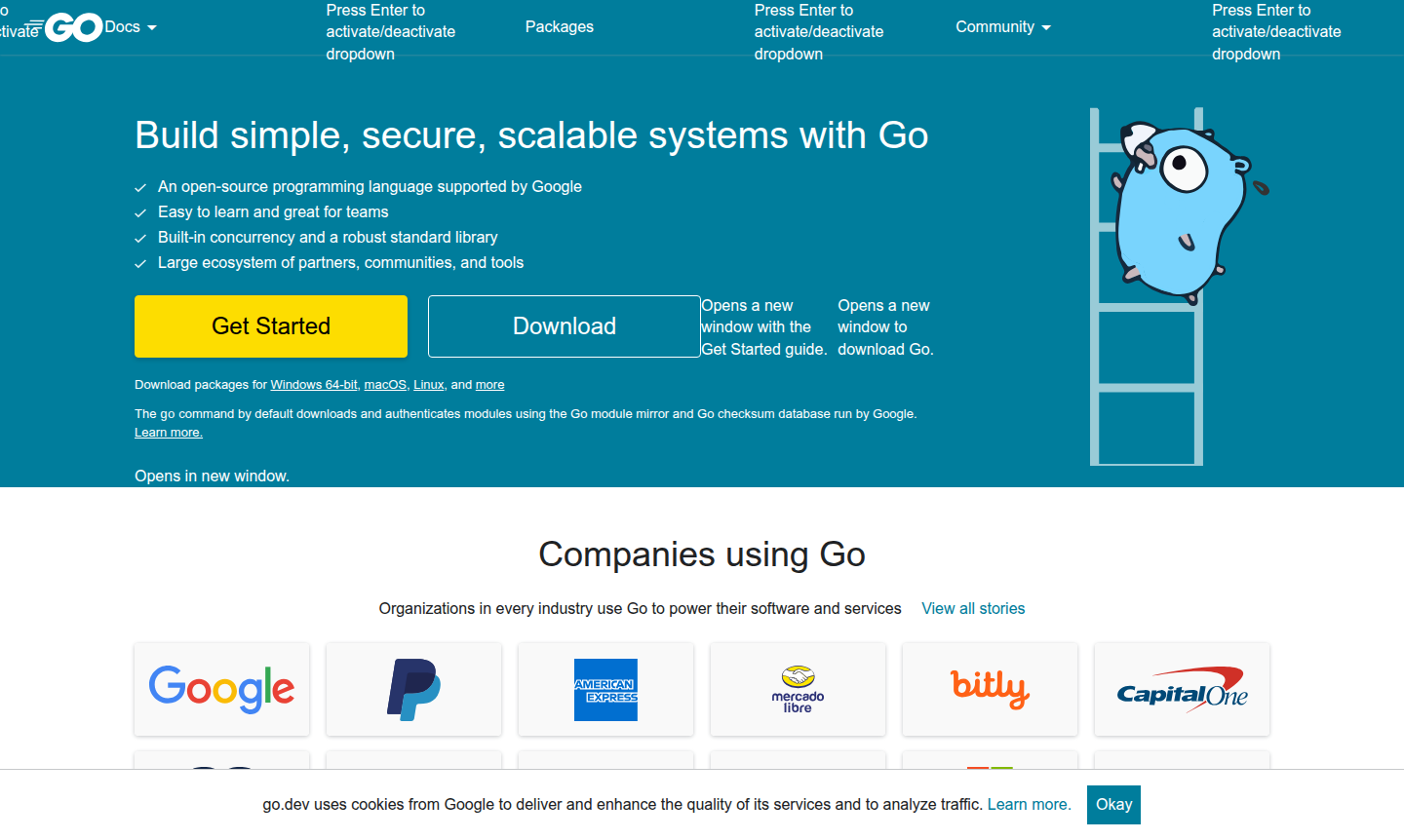Open the macOS download link
This screenshot has width=1404, height=840.
pyautogui.click(x=384, y=384)
